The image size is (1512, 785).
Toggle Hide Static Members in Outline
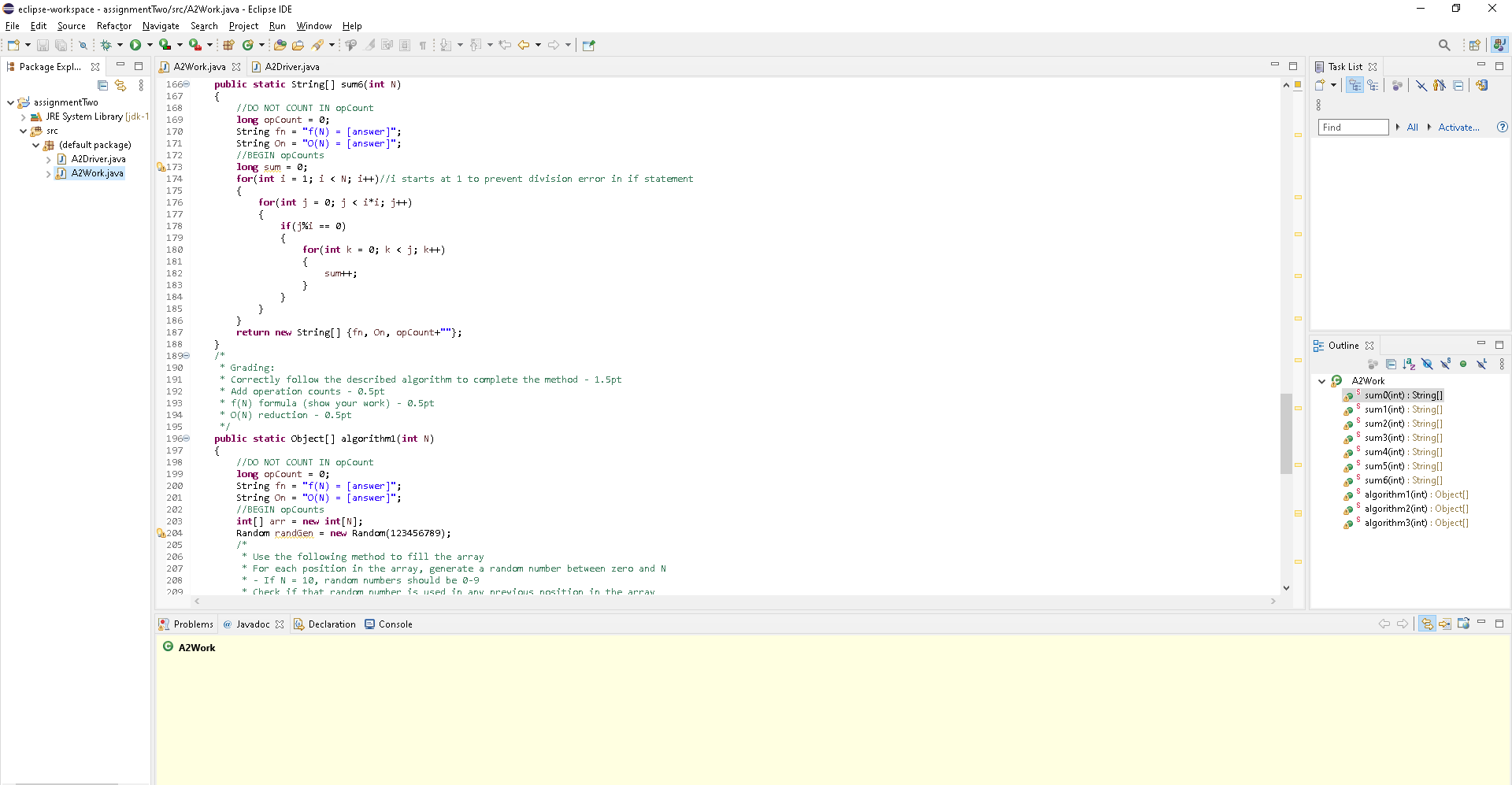coord(1445,364)
